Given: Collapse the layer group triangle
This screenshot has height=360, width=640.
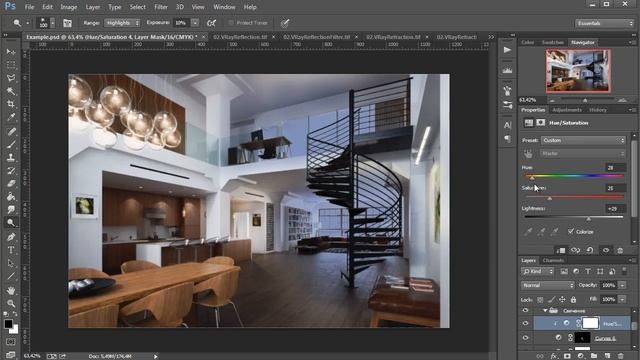Looking at the screenshot, I should 545,311.
